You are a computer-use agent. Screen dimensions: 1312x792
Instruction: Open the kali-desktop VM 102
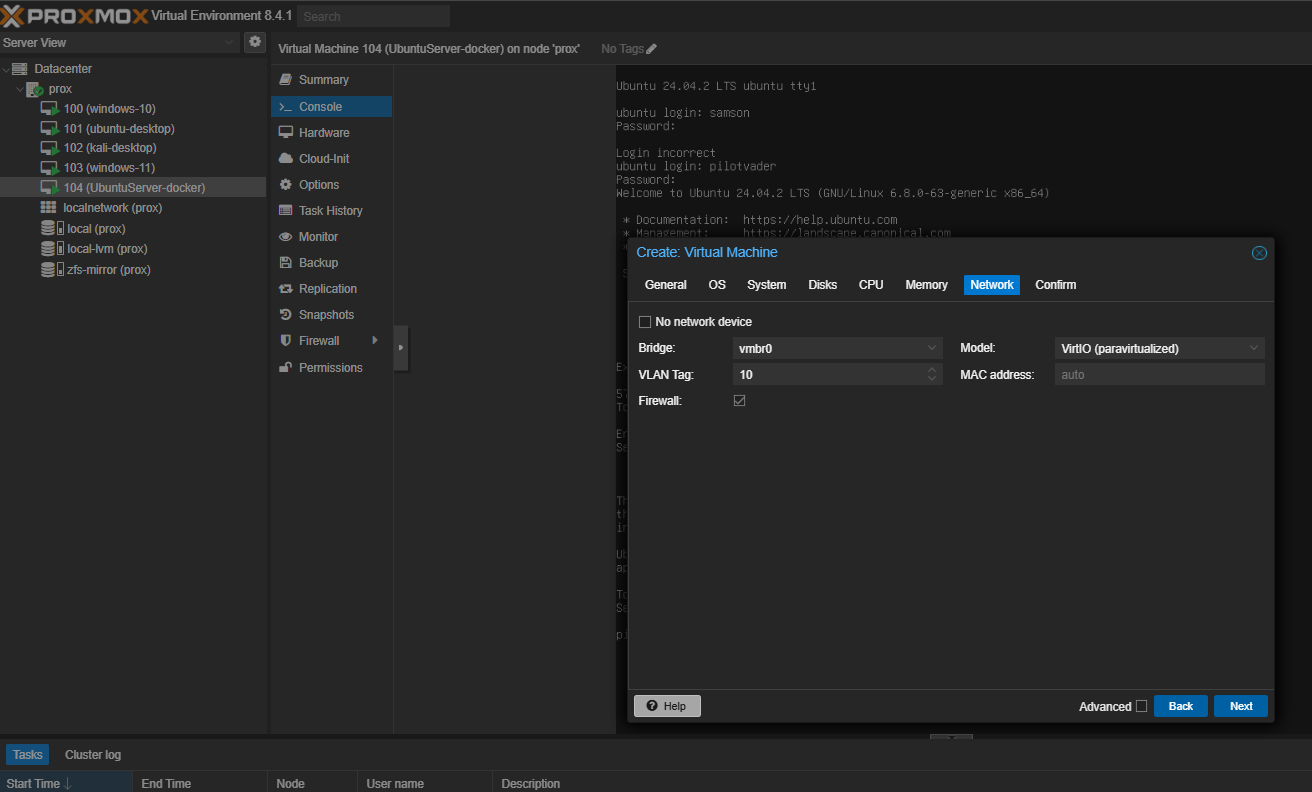pyautogui.click(x=109, y=148)
